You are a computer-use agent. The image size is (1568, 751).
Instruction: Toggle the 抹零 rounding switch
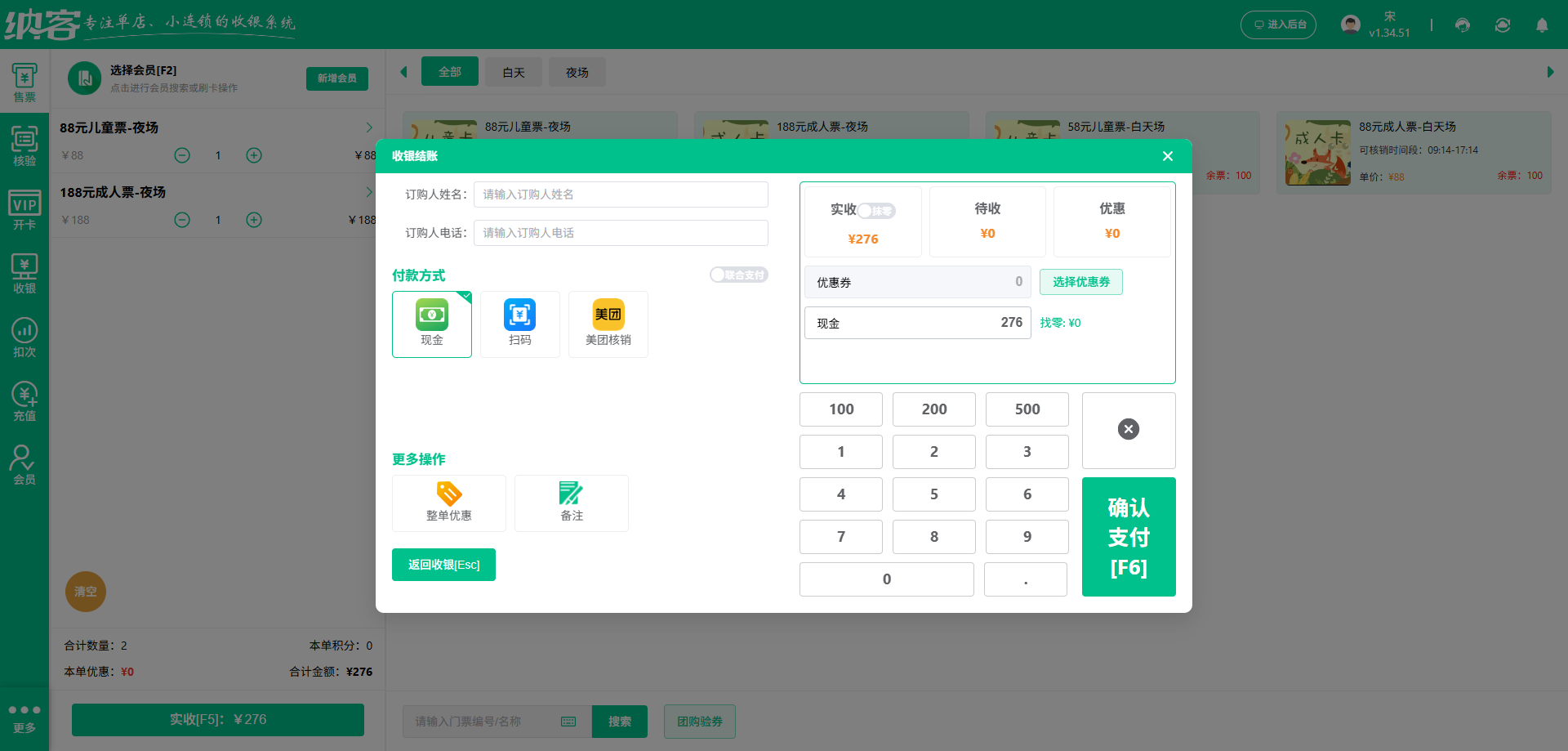coord(876,211)
